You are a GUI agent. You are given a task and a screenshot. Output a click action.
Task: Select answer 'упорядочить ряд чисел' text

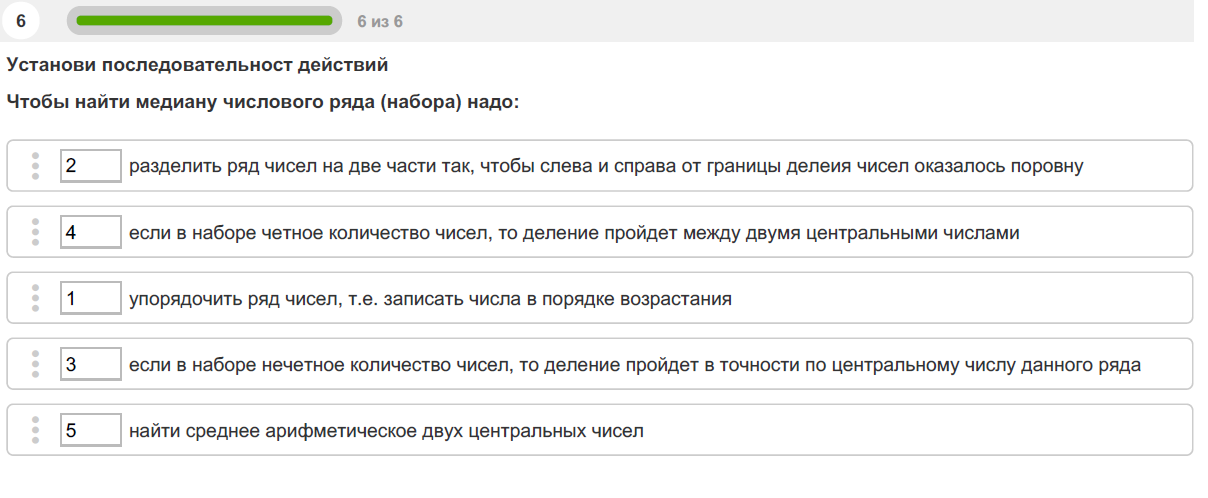pos(430,298)
